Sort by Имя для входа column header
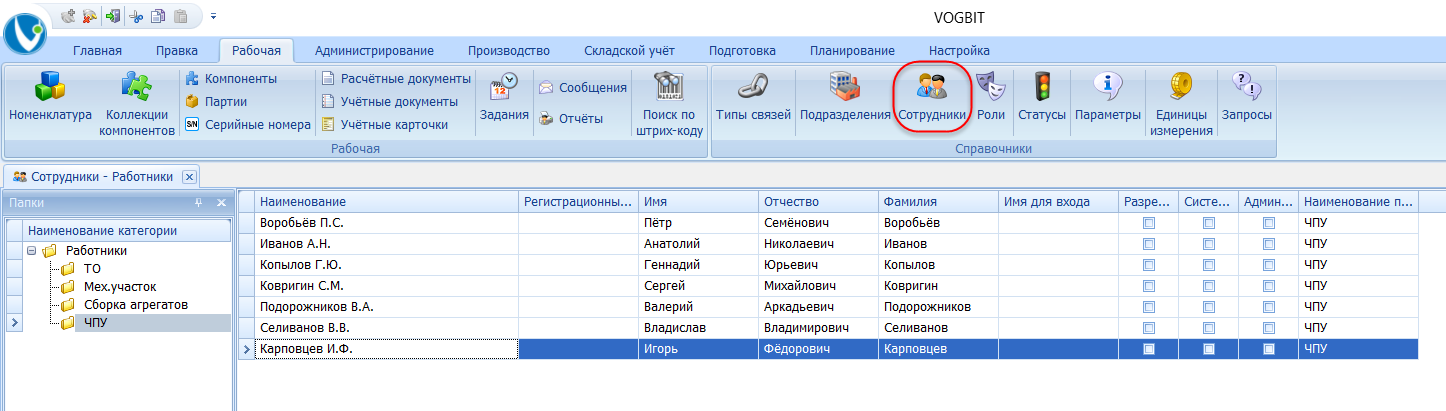 coord(1058,201)
